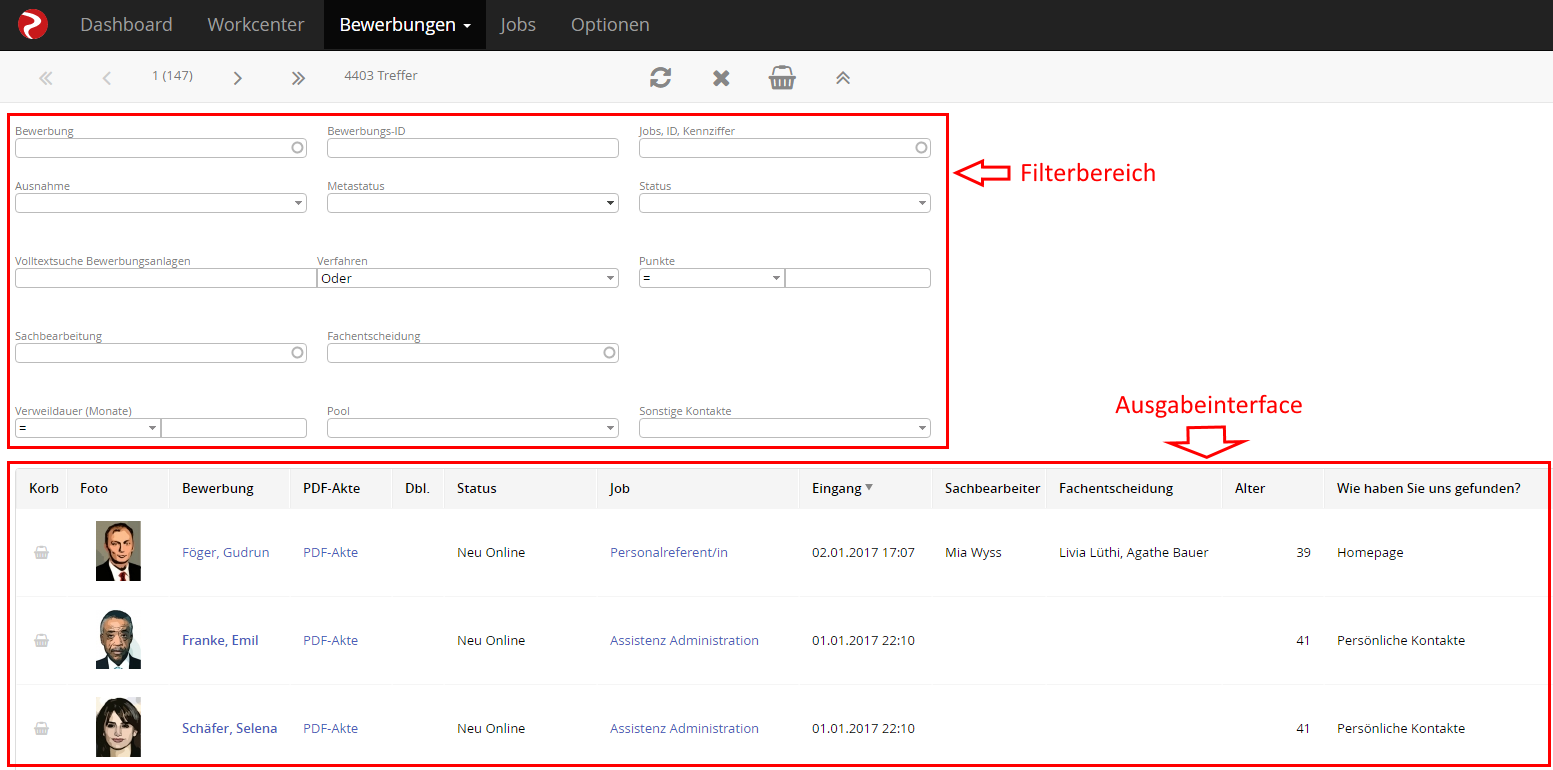Open photo of Schäfer, Selena
This screenshot has height=770, width=1553.
point(118,727)
